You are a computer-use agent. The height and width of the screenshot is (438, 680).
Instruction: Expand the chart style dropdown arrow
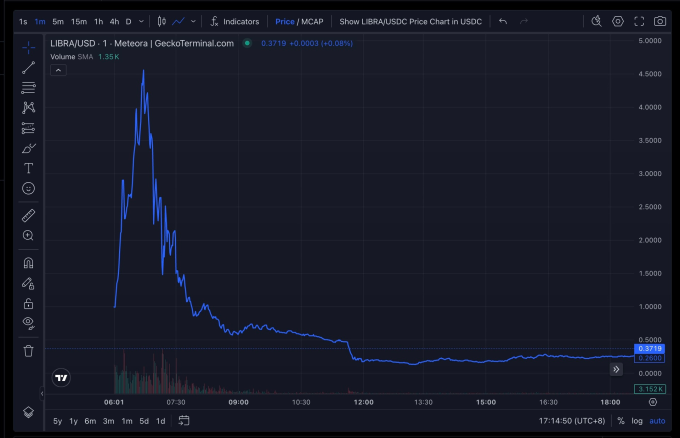point(193,21)
